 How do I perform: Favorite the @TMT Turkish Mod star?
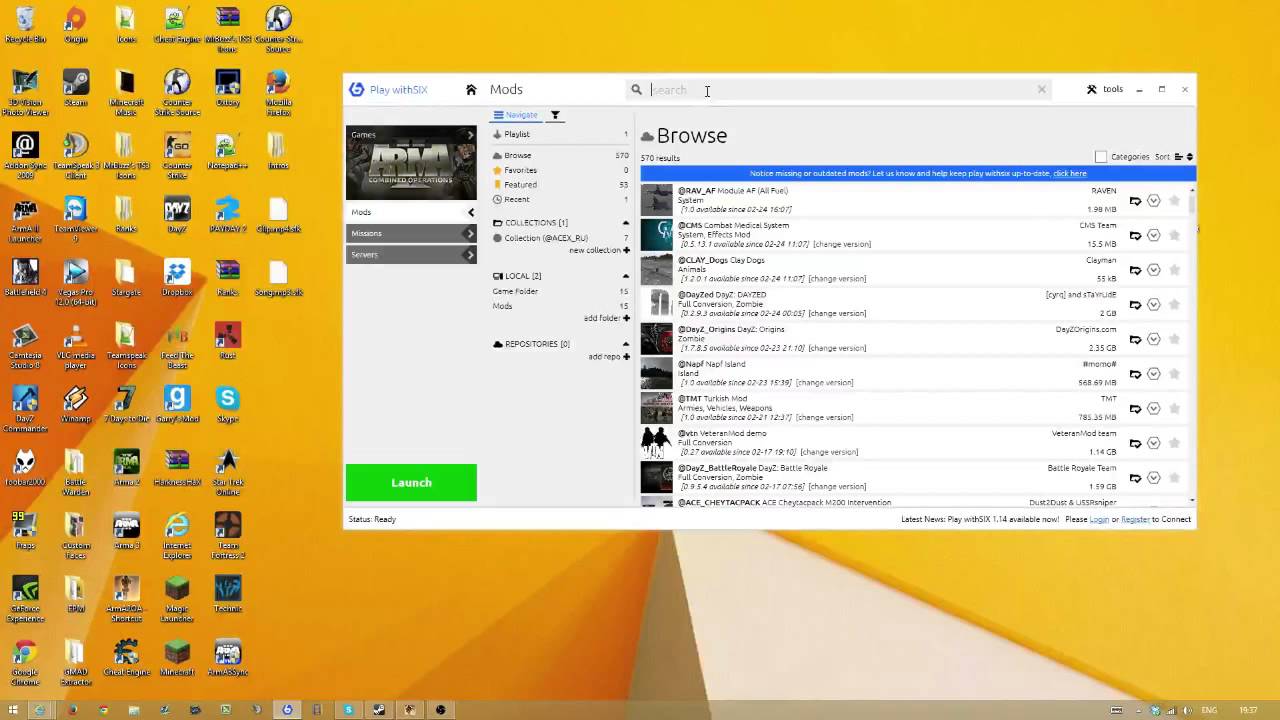tap(1174, 409)
